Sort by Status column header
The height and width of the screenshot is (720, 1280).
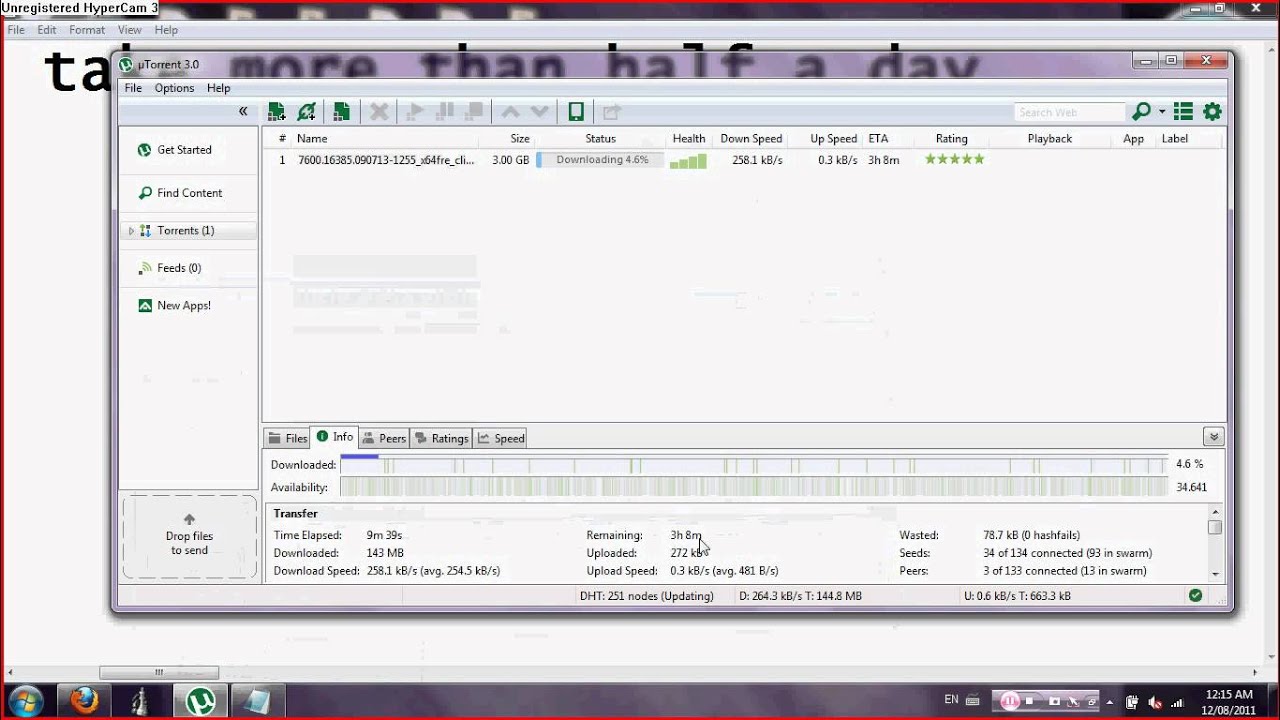tap(600, 139)
